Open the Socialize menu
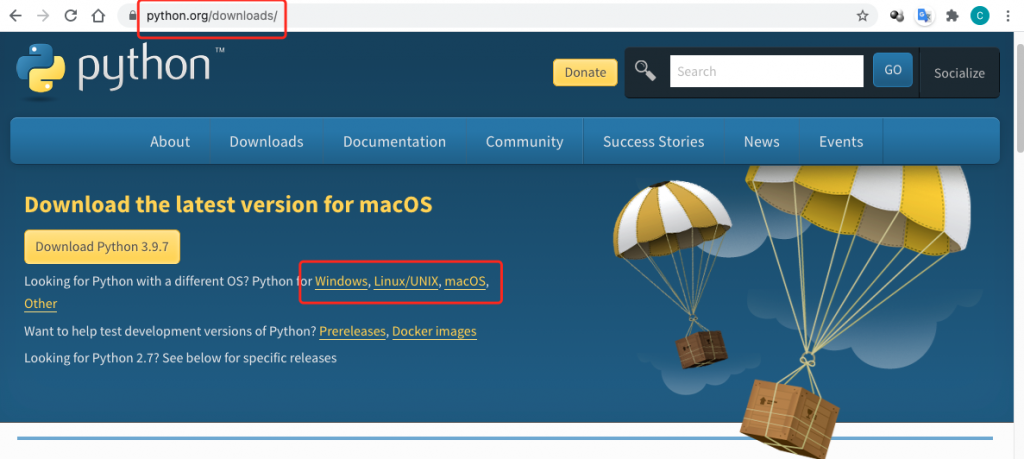Image resolution: width=1024 pixels, height=459 pixels. [959, 73]
